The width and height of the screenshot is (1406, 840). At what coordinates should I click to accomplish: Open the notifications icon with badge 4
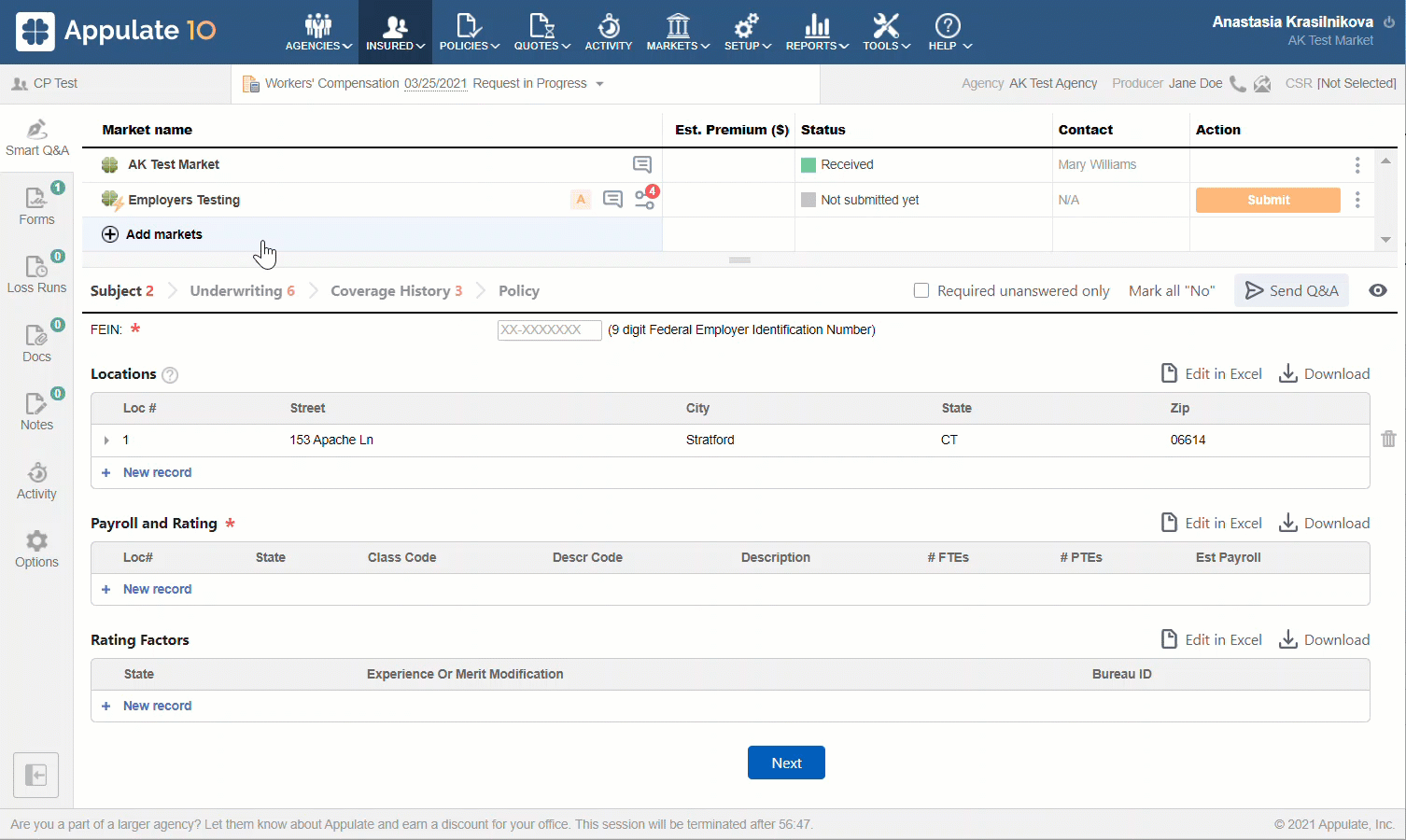tap(645, 198)
